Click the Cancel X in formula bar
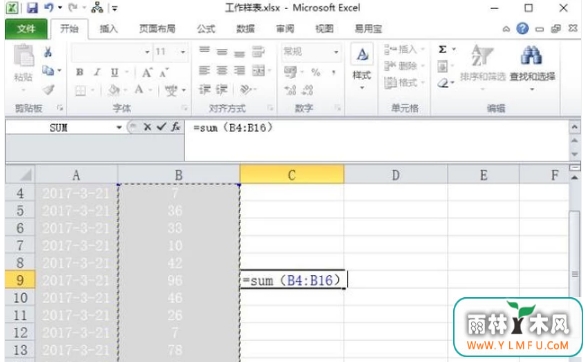 pyautogui.click(x=147, y=127)
